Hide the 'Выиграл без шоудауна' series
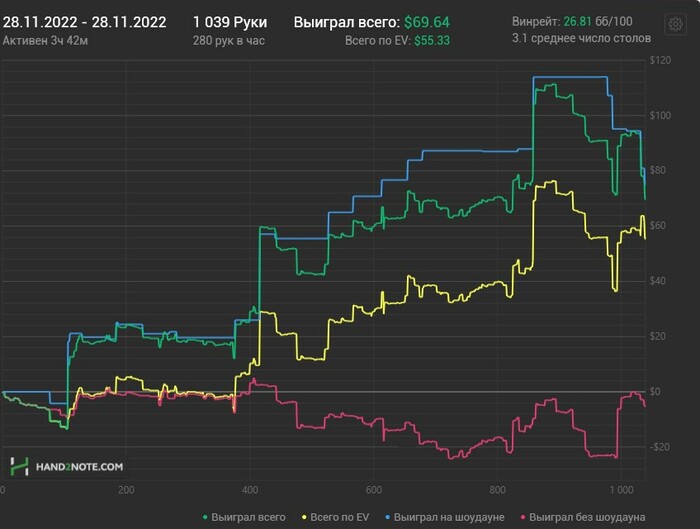This screenshot has width=700, height=529. point(587,517)
